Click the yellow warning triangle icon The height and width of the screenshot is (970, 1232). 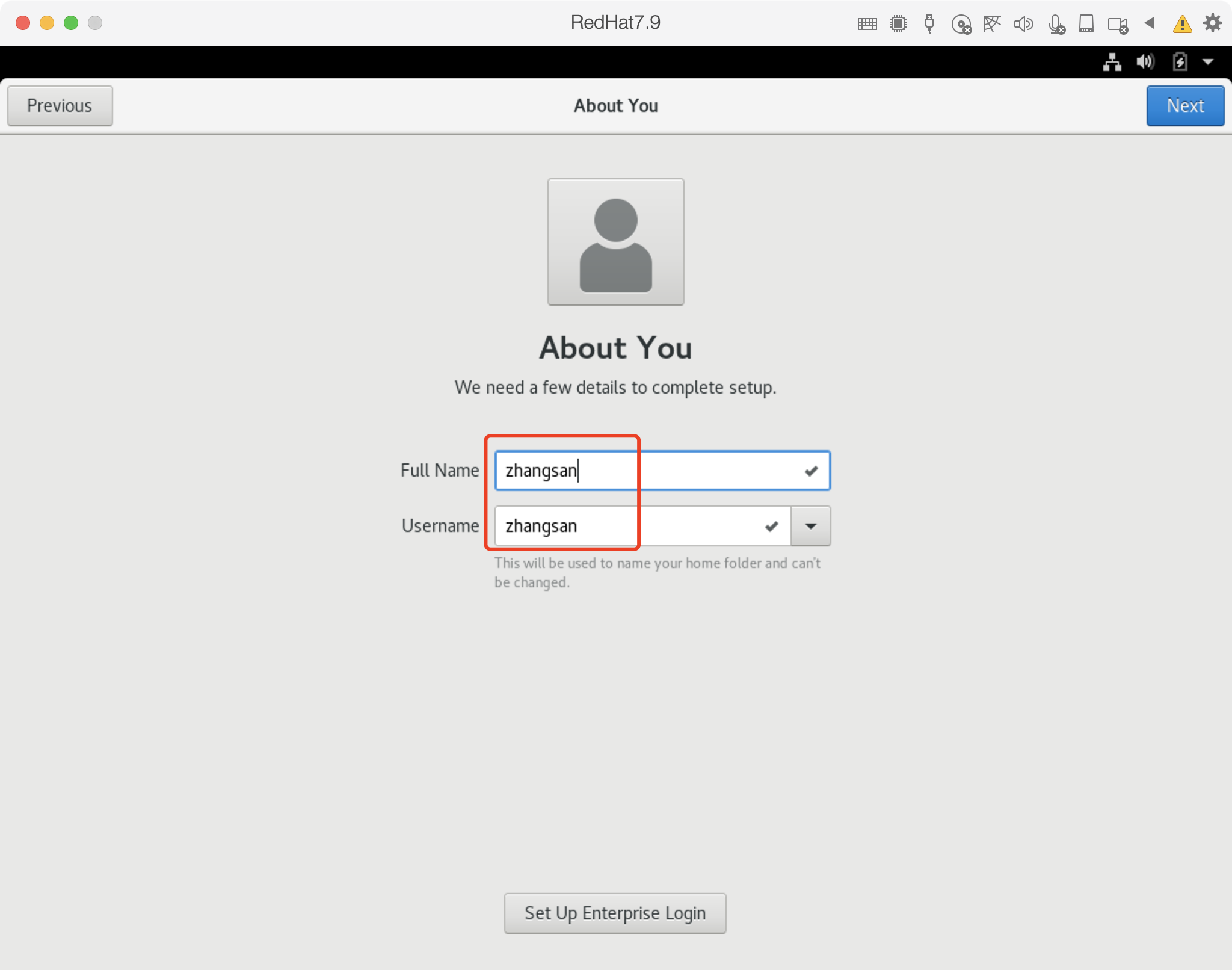1182,24
